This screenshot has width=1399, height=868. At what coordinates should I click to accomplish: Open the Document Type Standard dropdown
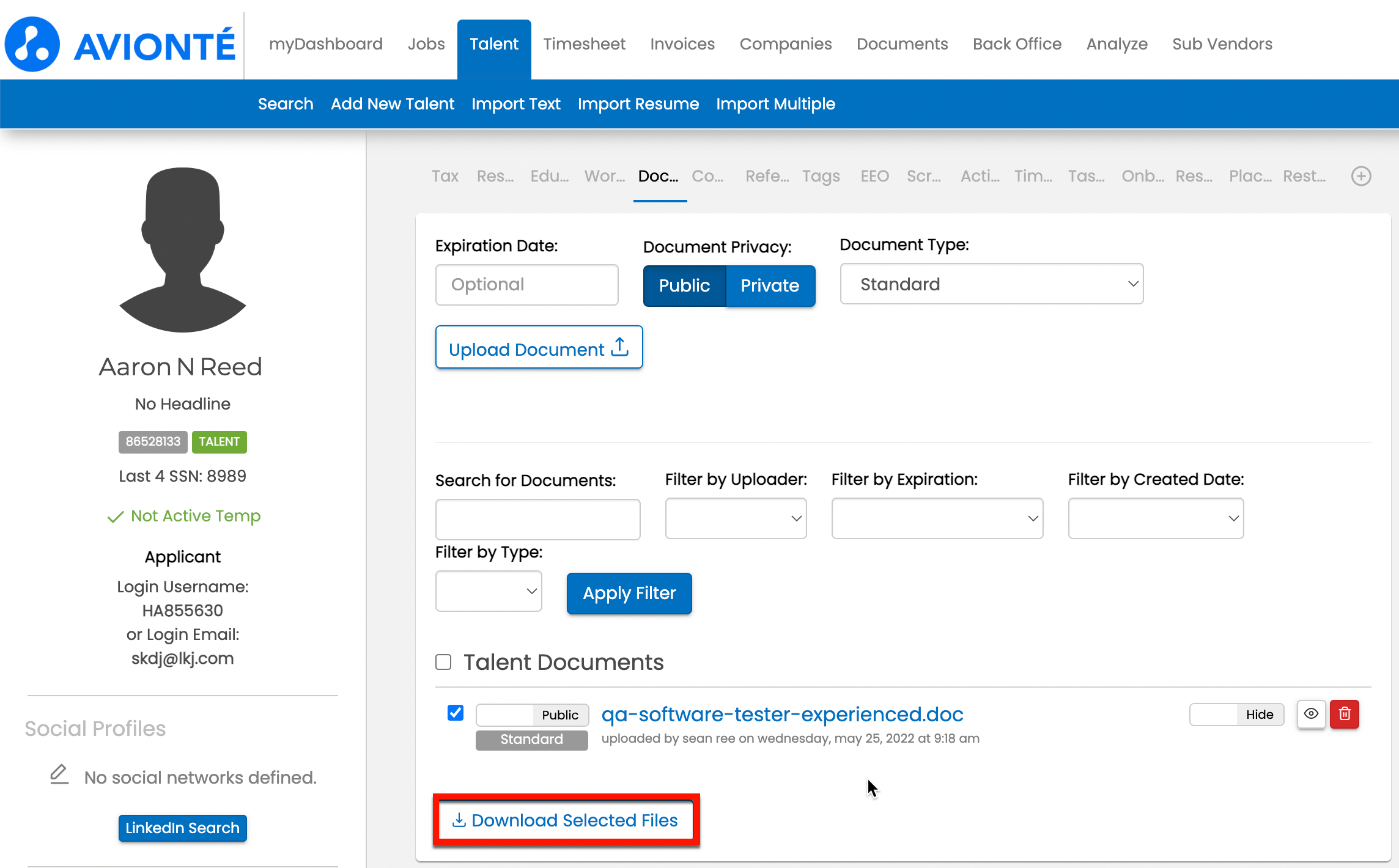[x=991, y=284]
